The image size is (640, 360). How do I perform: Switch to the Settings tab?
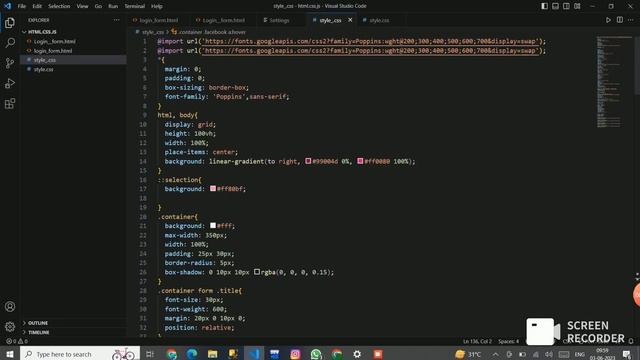coord(279,20)
